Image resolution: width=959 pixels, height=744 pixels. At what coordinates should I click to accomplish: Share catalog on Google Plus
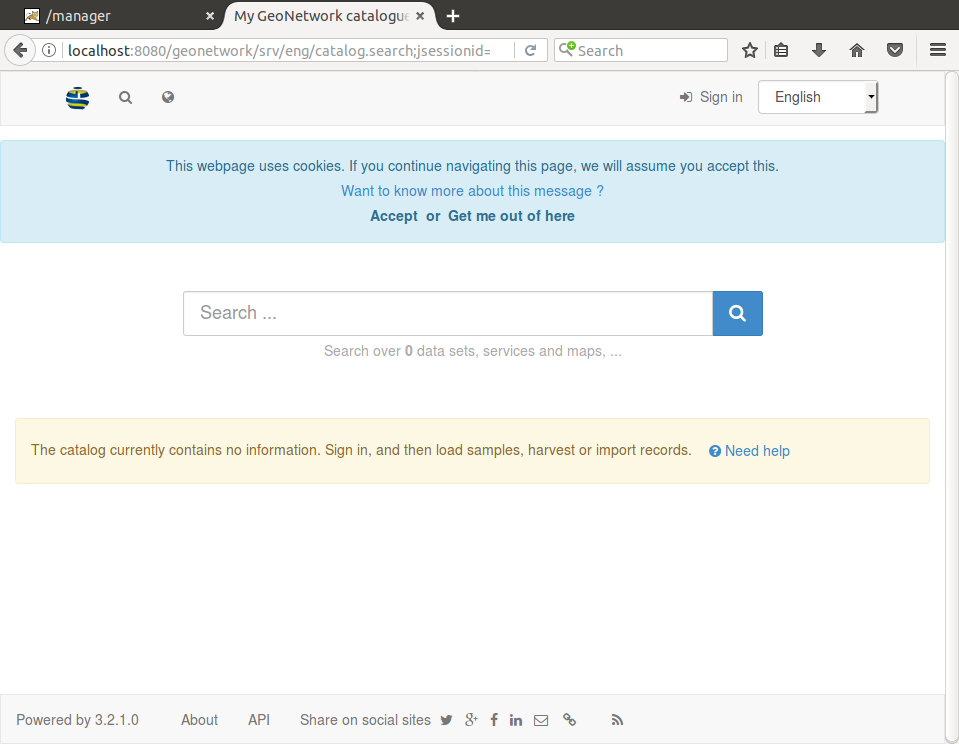pos(471,720)
